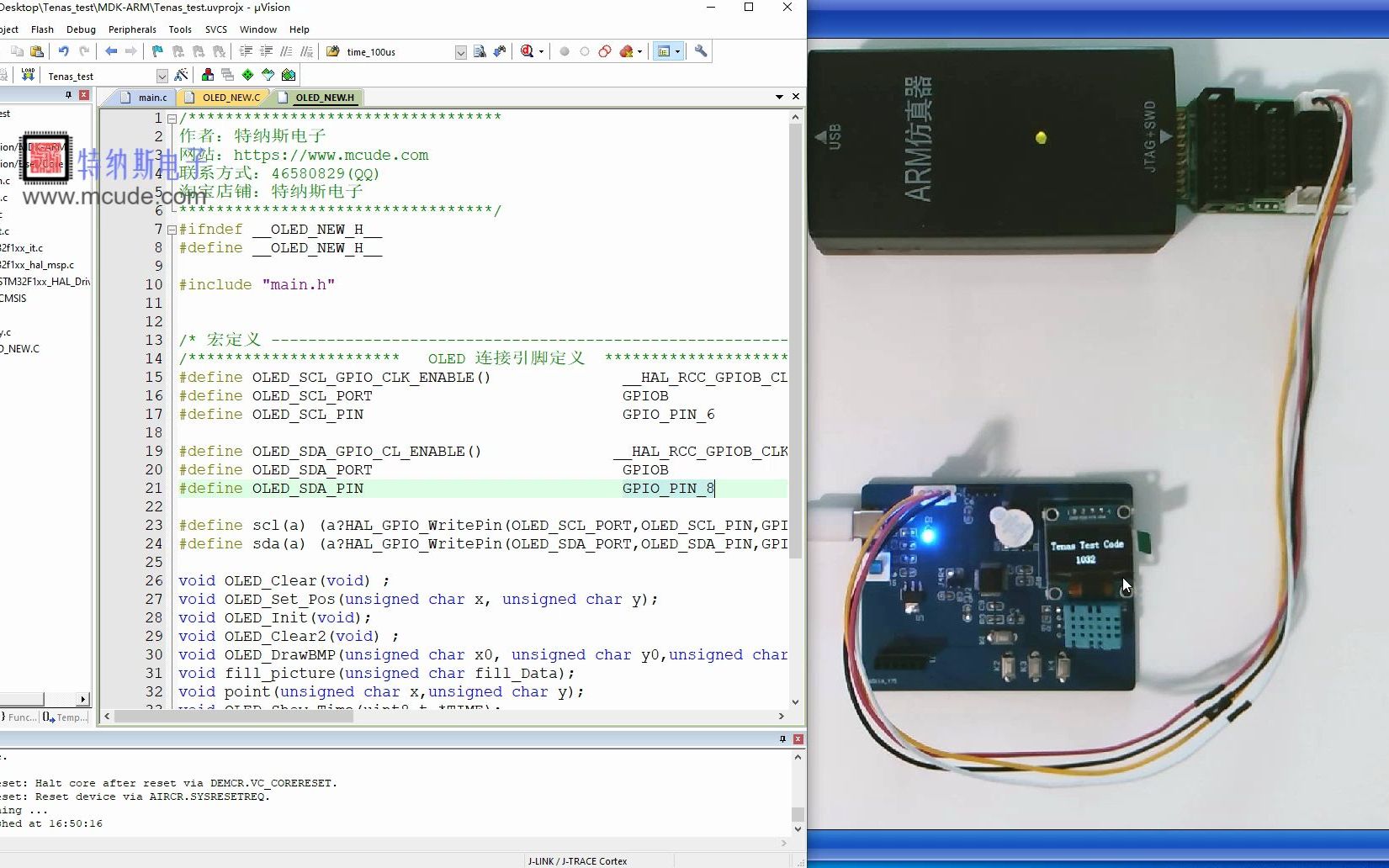Open the Tenas_test target dropdown

[x=162, y=76]
